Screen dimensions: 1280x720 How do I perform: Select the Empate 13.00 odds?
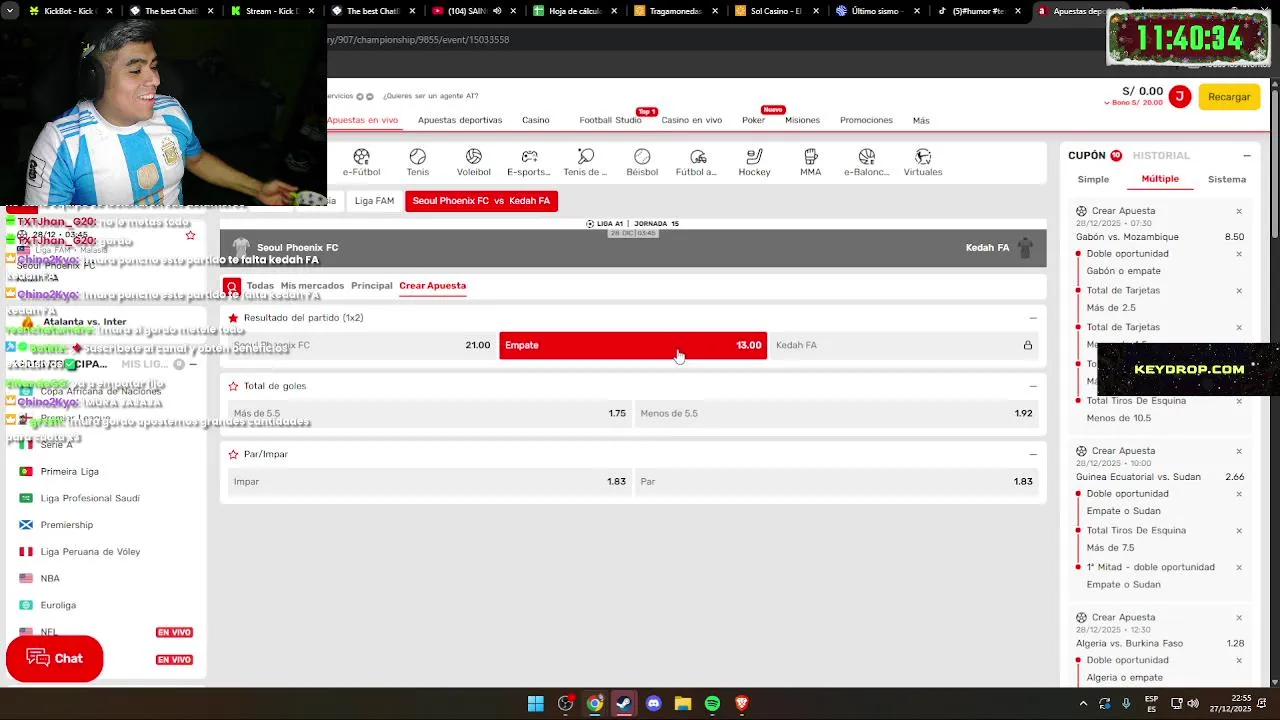(x=633, y=345)
